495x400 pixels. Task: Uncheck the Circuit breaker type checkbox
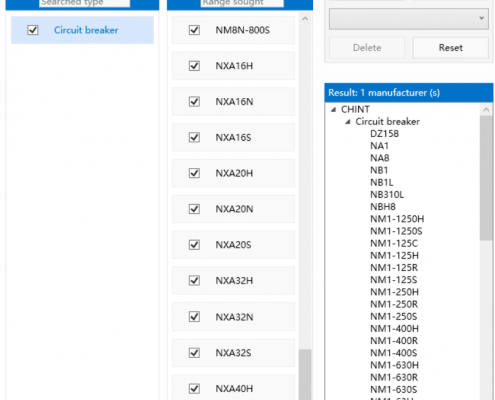click(33, 30)
